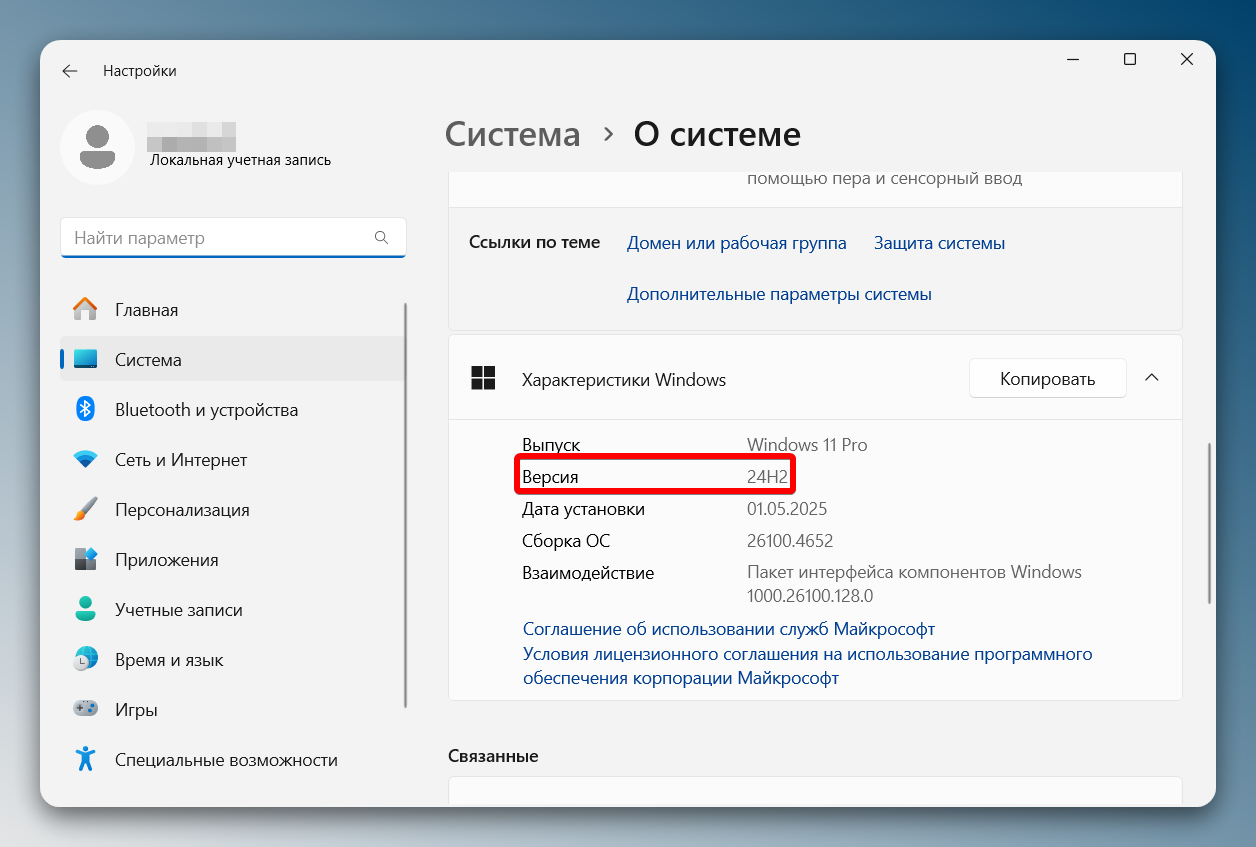The height and width of the screenshot is (847, 1256).
Task: Collapse the Характеристики Windows section
Action: point(1151,378)
